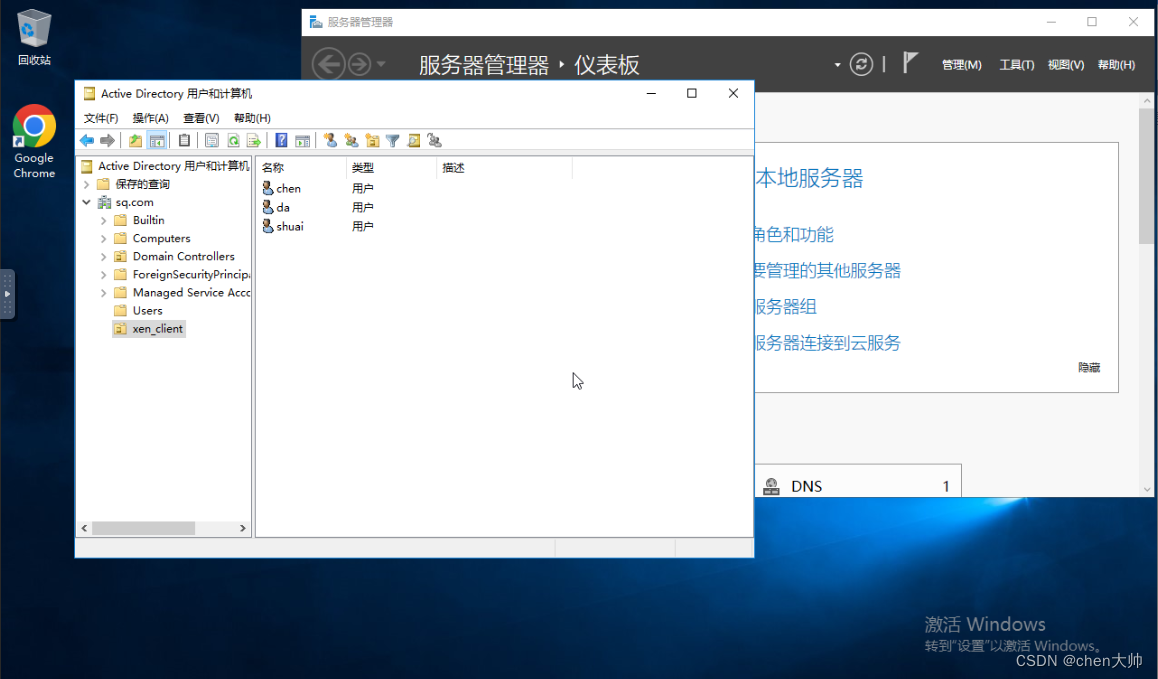The image size is (1158, 679).
Task: Open the 文件(F) menu
Action: (100, 118)
